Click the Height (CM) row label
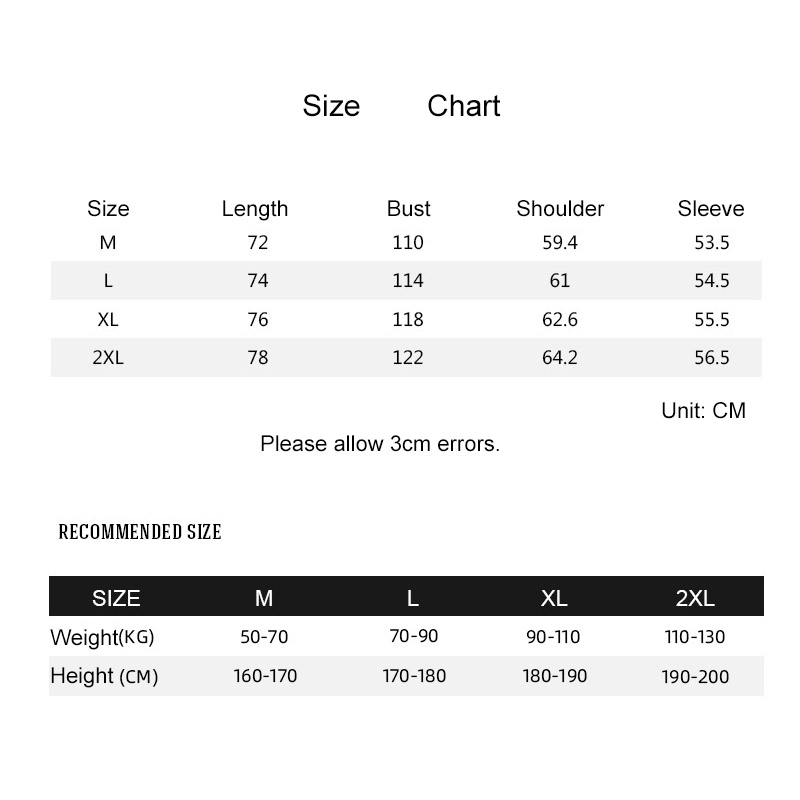Screen dimensions: 800x800 pyautogui.click(x=104, y=677)
